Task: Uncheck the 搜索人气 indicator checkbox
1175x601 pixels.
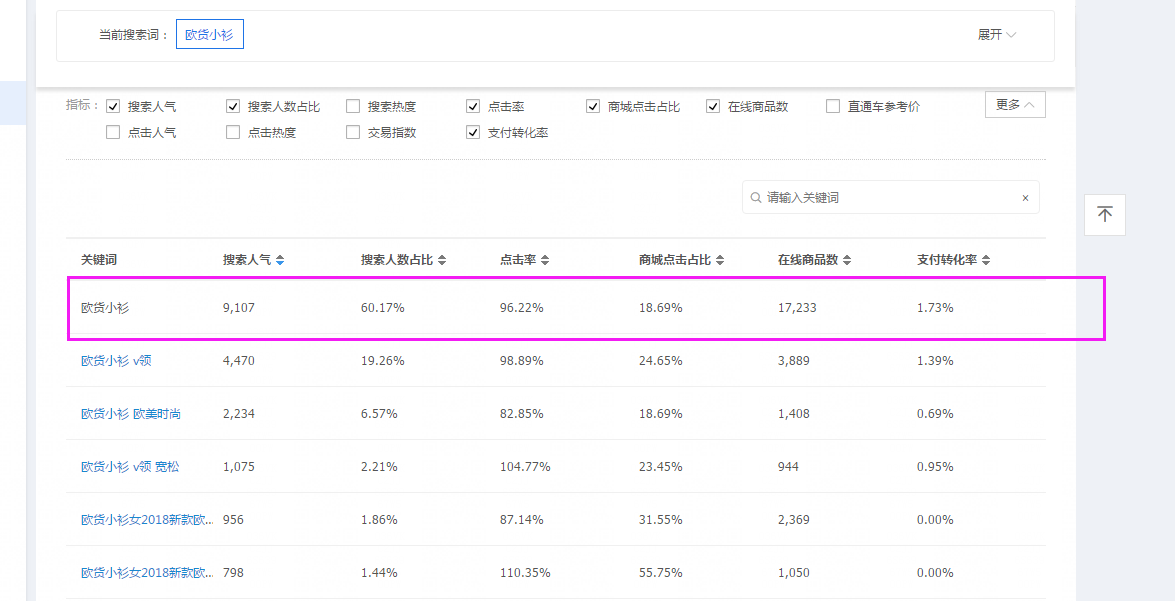Action: click(113, 106)
